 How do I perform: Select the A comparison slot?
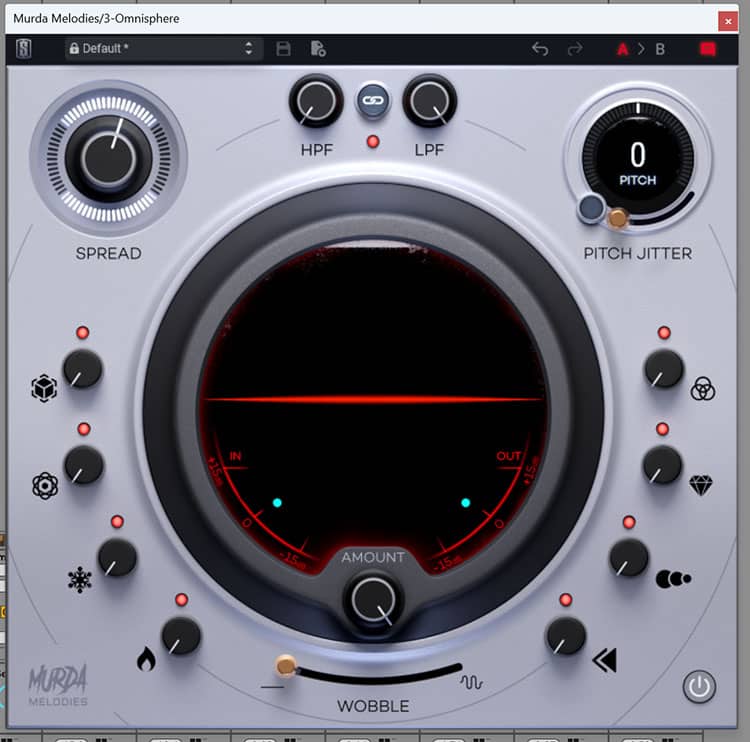(622, 49)
